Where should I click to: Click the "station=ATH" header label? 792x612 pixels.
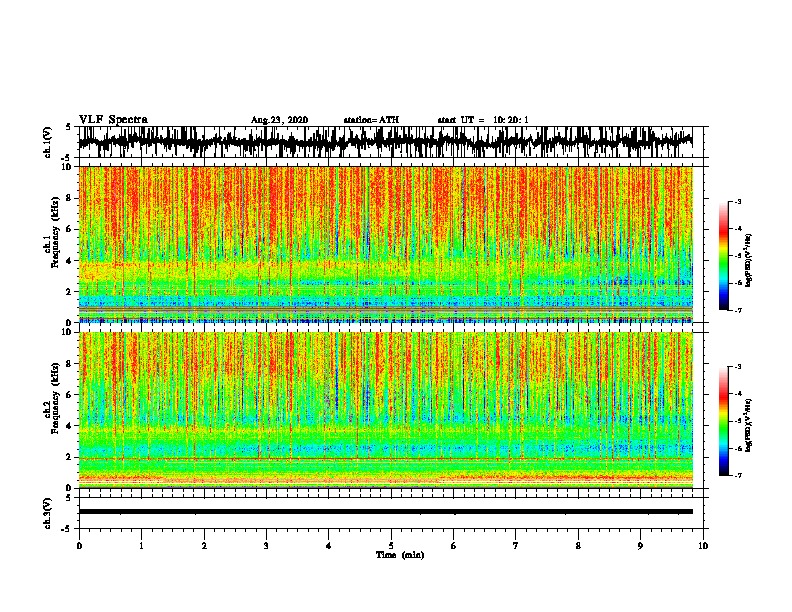[371, 120]
